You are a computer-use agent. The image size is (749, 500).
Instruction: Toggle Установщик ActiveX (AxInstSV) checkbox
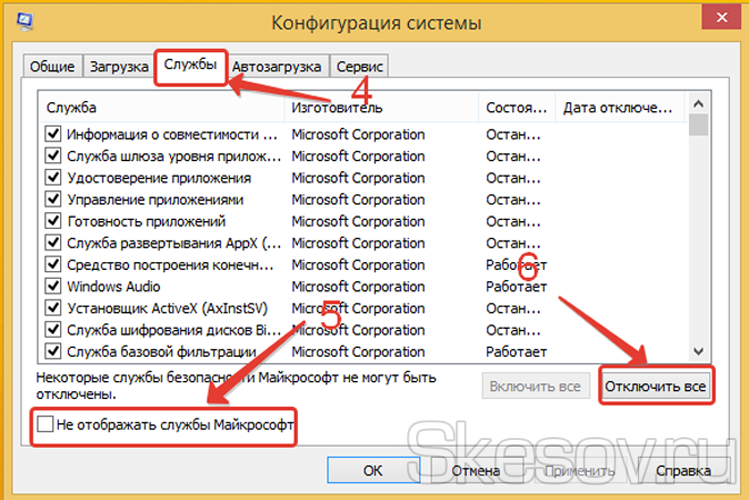click(53, 308)
